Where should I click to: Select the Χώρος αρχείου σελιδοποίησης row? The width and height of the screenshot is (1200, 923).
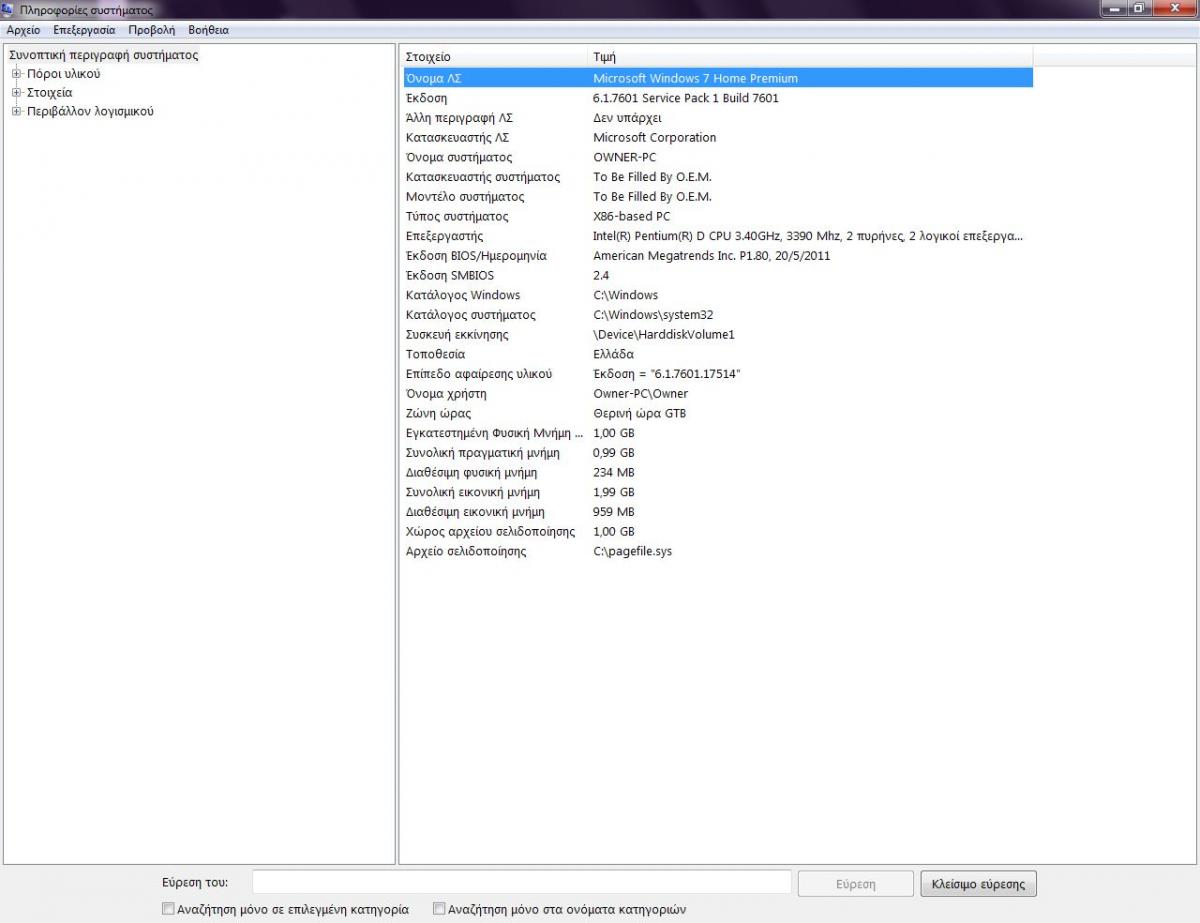coord(717,531)
